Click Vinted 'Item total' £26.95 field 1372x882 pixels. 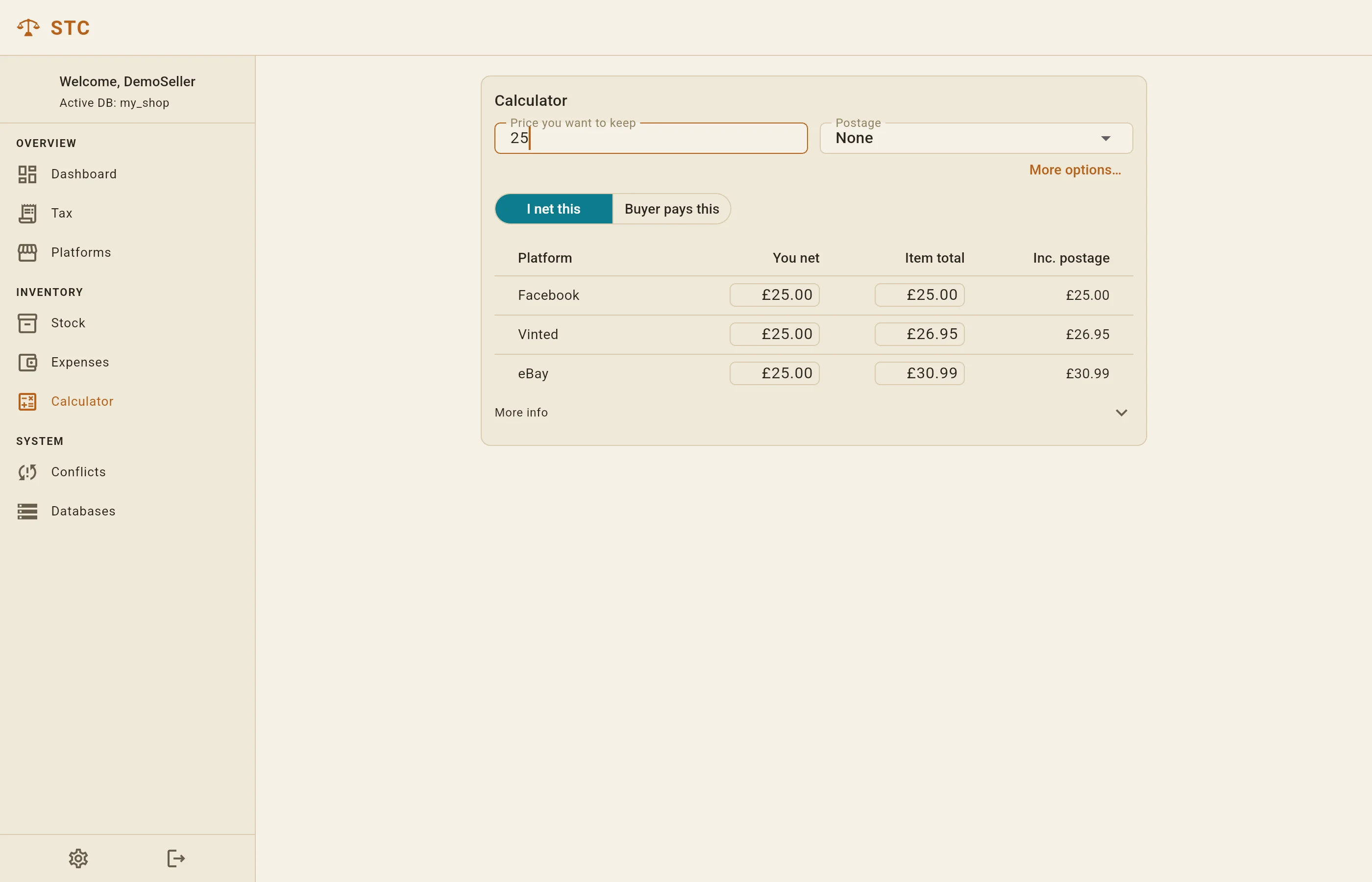click(x=919, y=334)
